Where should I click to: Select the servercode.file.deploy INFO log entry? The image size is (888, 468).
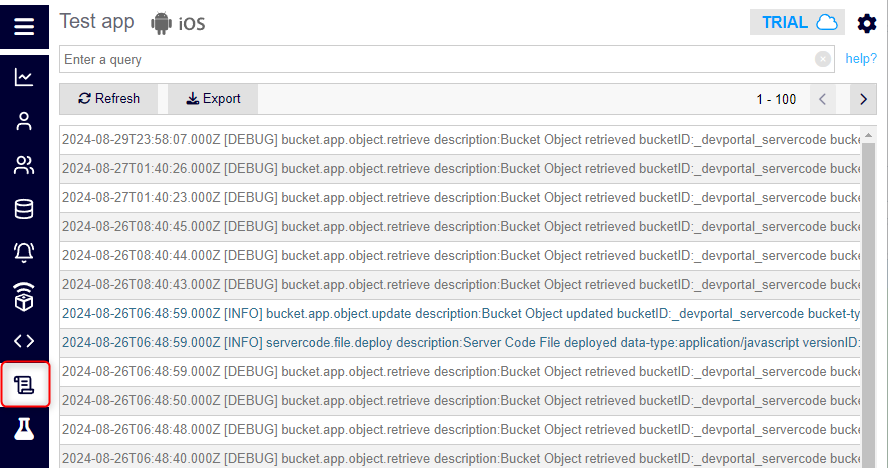460,343
